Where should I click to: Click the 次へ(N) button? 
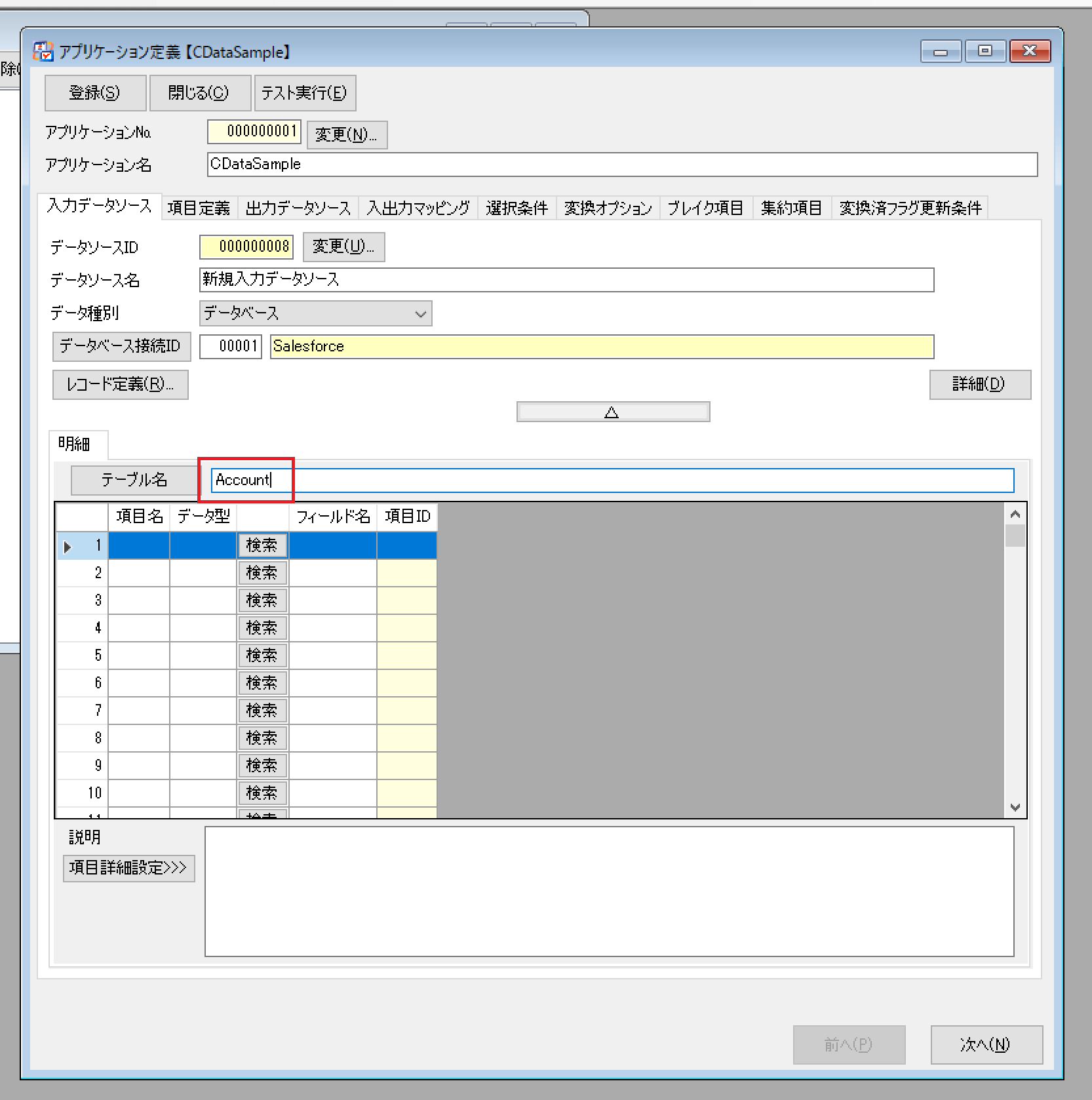[986, 1044]
